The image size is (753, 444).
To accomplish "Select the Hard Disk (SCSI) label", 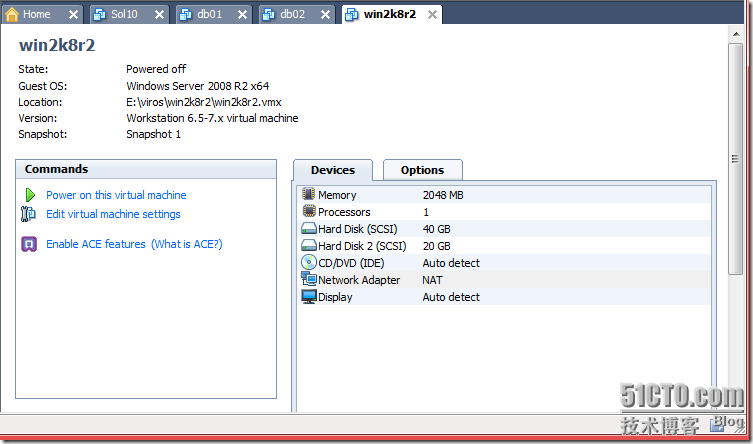I will tap(358, 229).
